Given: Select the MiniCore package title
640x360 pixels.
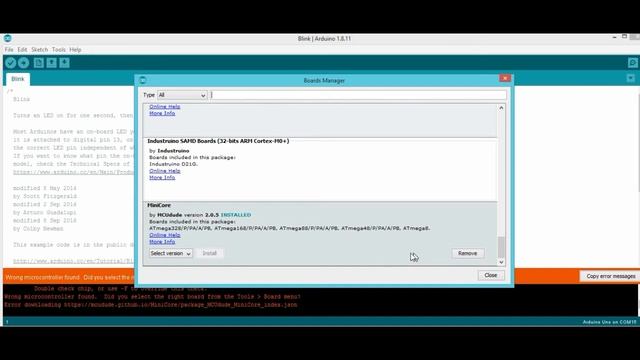Looking at the screenshot, I should [159, 205].
